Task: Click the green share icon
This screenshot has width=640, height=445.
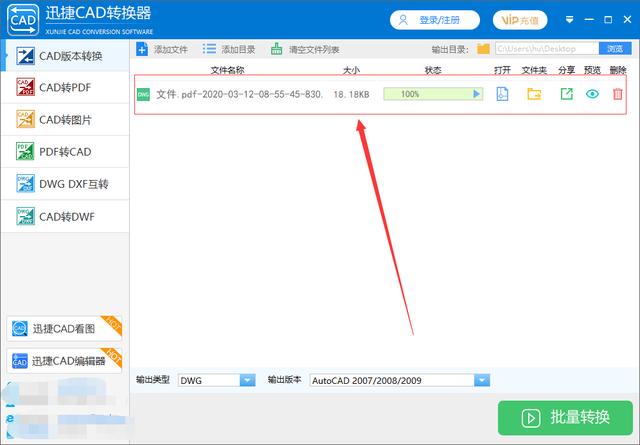Action: click(x=567, y=94)
